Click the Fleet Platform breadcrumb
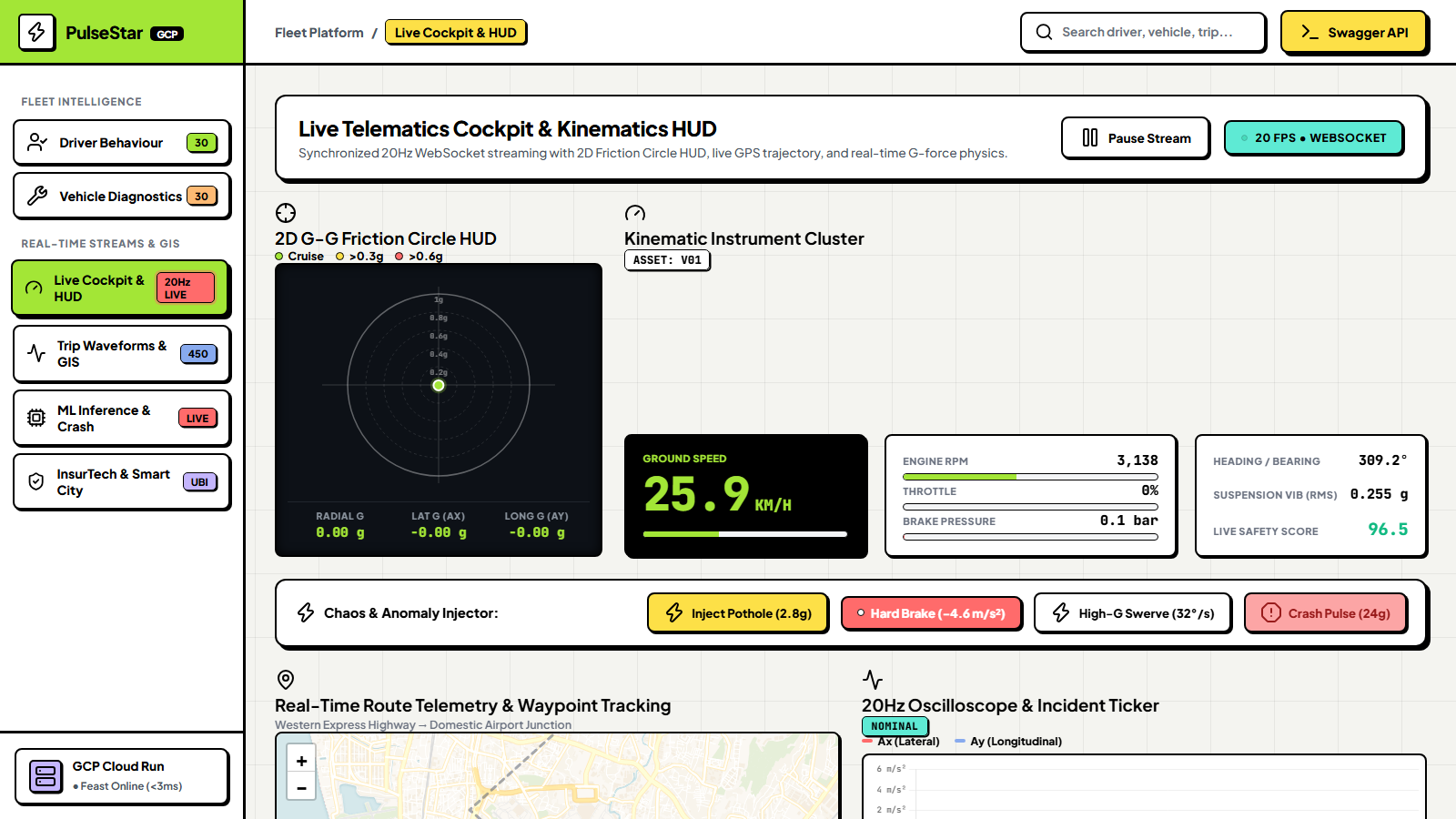 coord(319,33)
